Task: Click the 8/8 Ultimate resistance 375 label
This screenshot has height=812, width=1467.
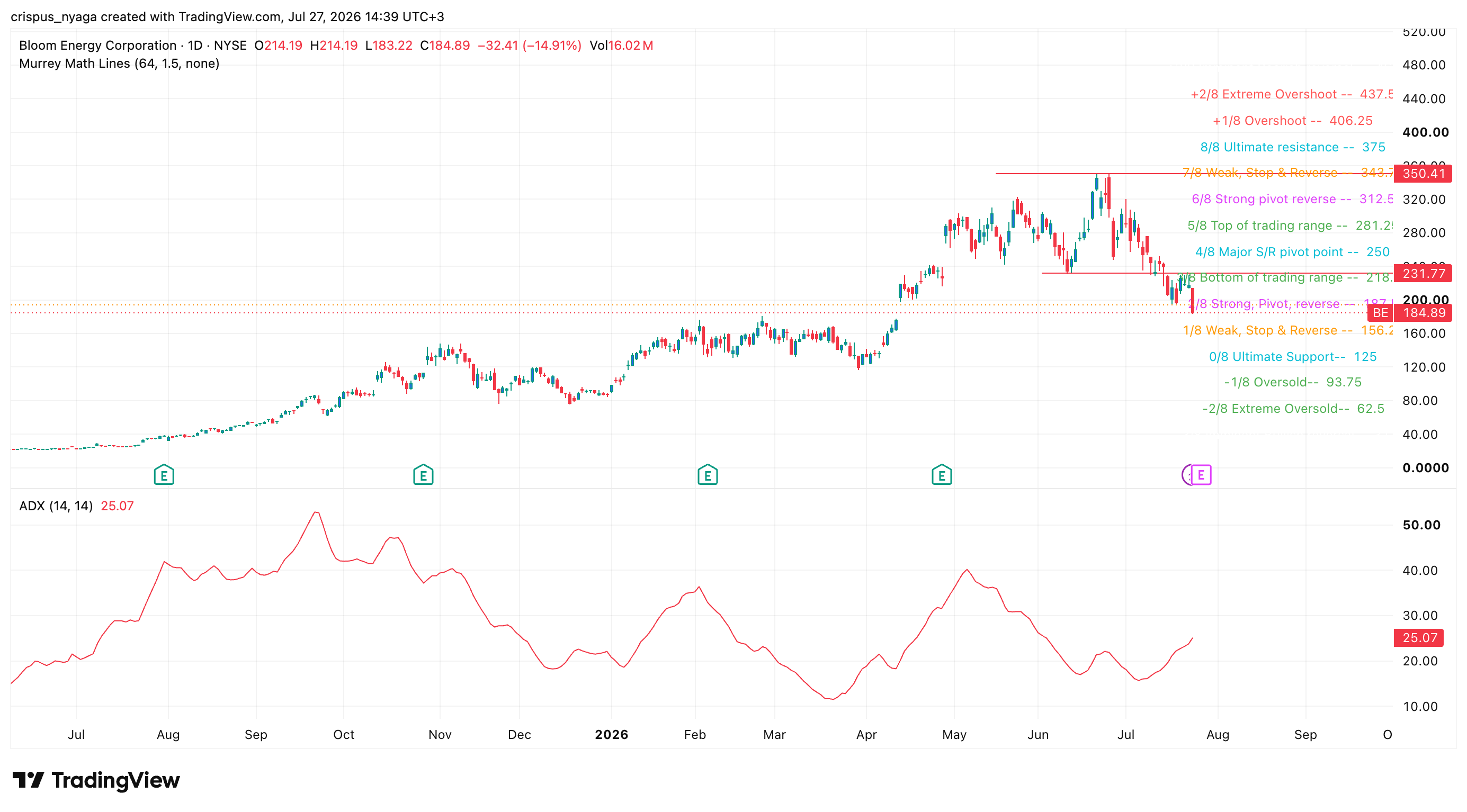Action: pyautogui.click(x=1292, y=147)
